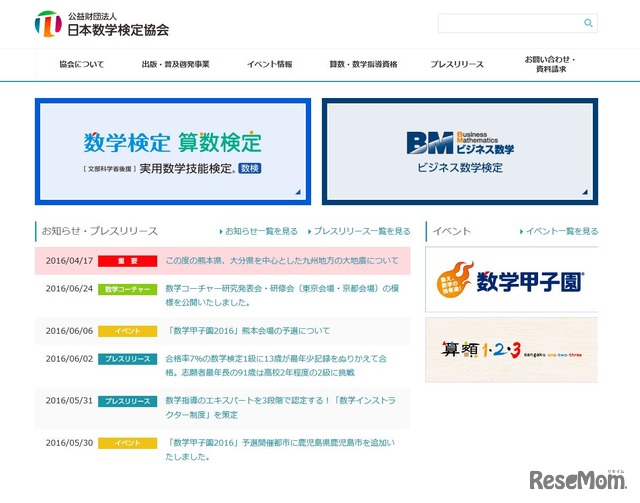This screenshot has width=640, height=503.
Task: Open the 数学コーチャー研究発表会 news item
Action: click(x=282, y=295)
